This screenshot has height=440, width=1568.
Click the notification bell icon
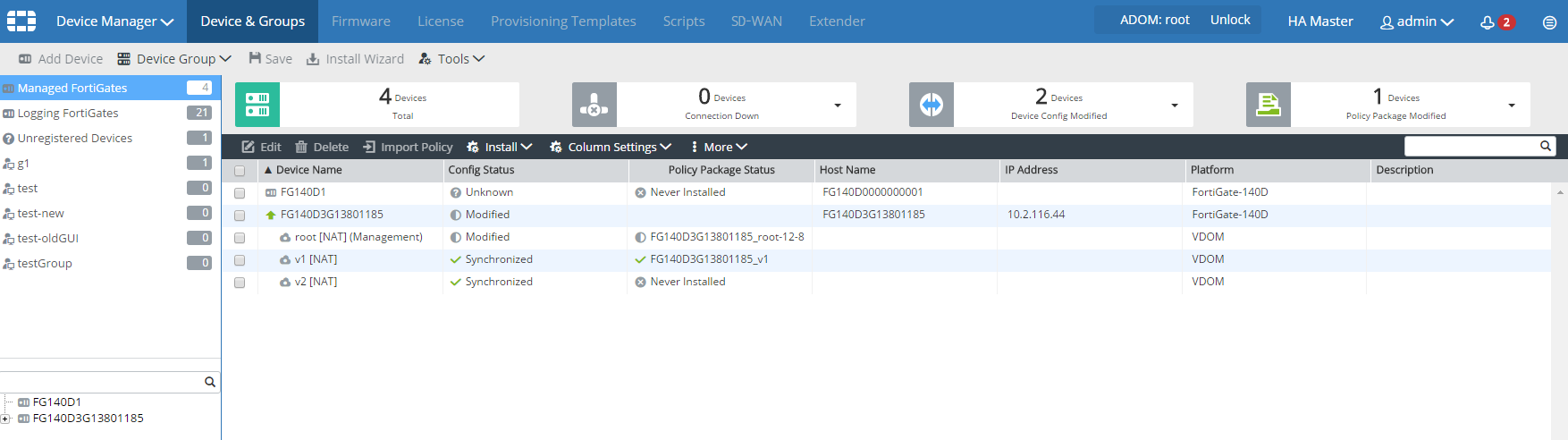[1488, 22]
